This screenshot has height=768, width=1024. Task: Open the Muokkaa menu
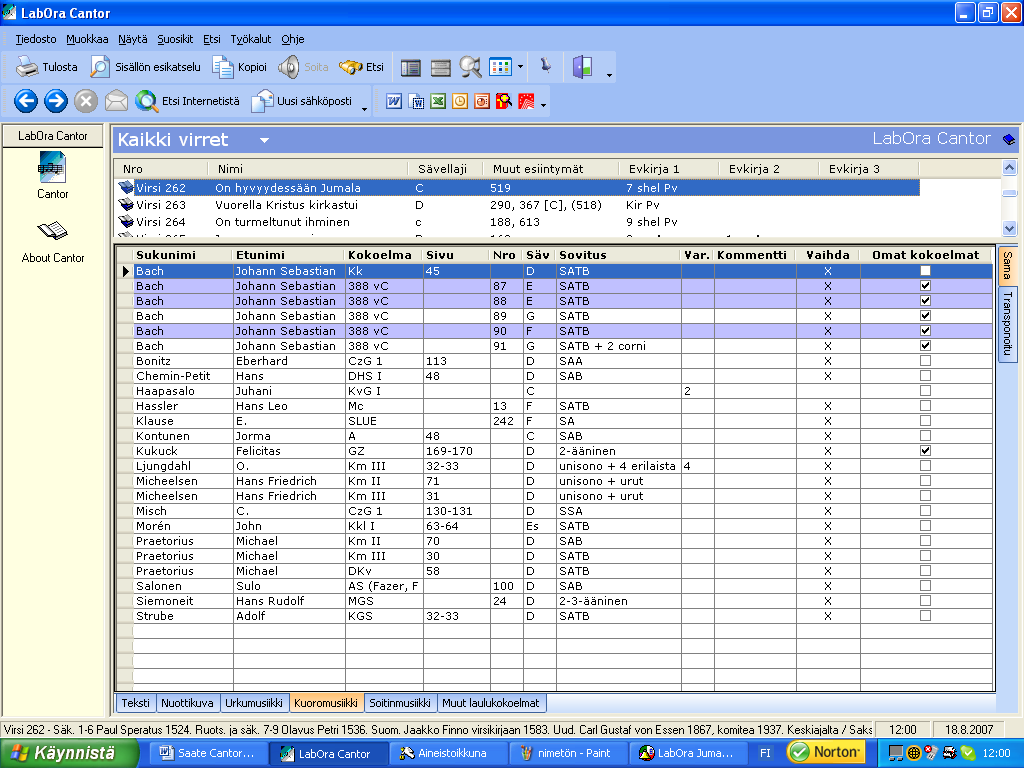coord(87,39)
